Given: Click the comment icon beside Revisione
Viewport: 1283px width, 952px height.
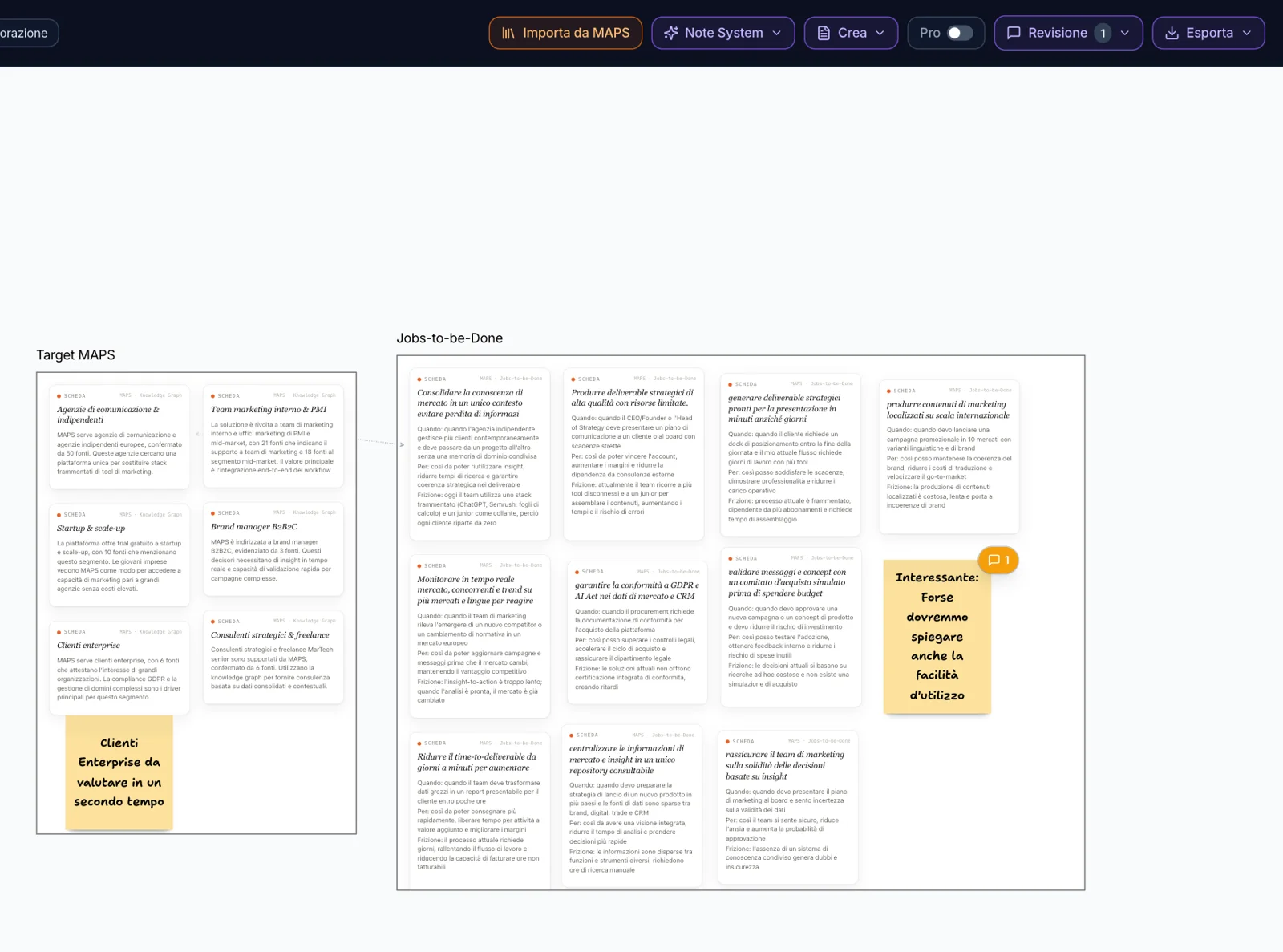Looking at the screenshot, I should pos(1014,33).
